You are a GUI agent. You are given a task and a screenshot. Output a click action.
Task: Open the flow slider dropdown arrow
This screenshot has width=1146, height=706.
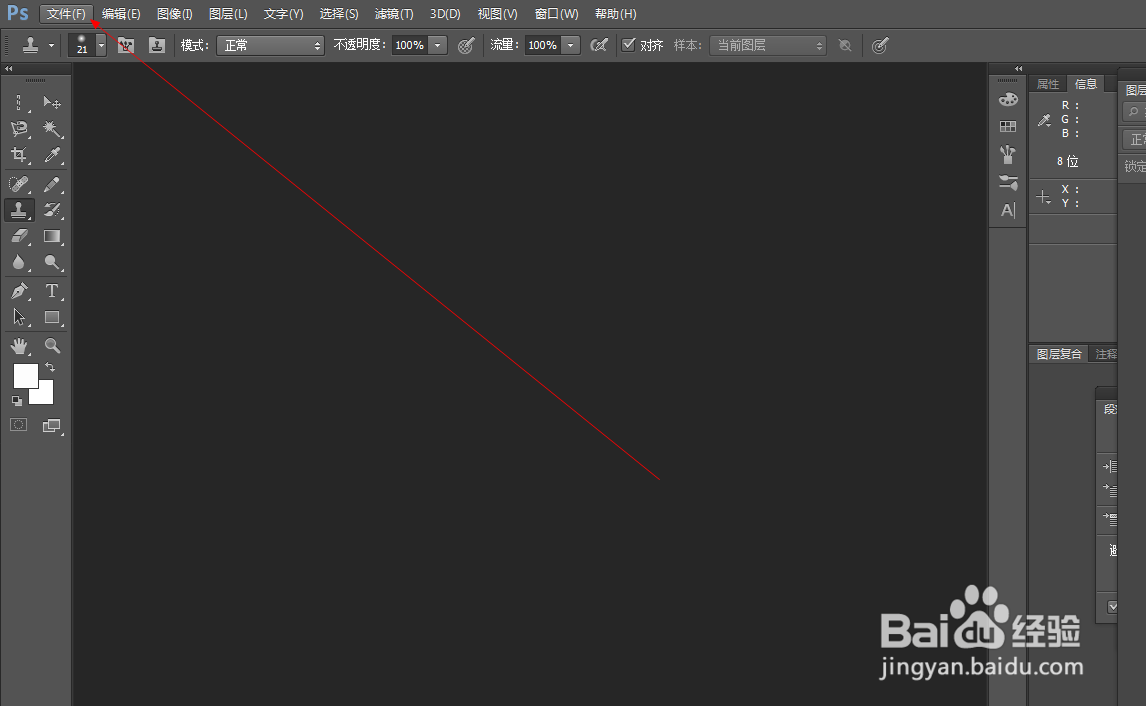570,45
